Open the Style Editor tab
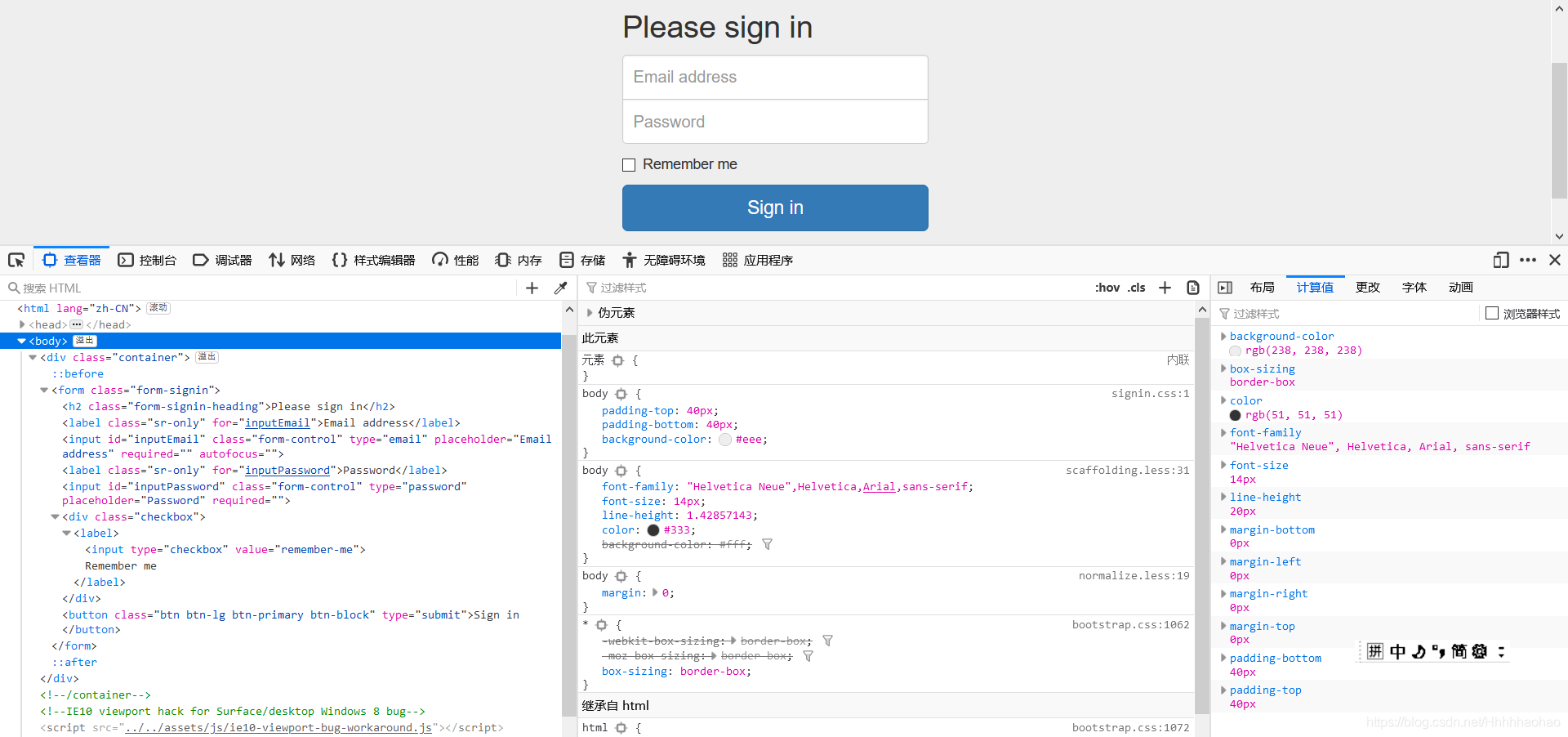 374,260
